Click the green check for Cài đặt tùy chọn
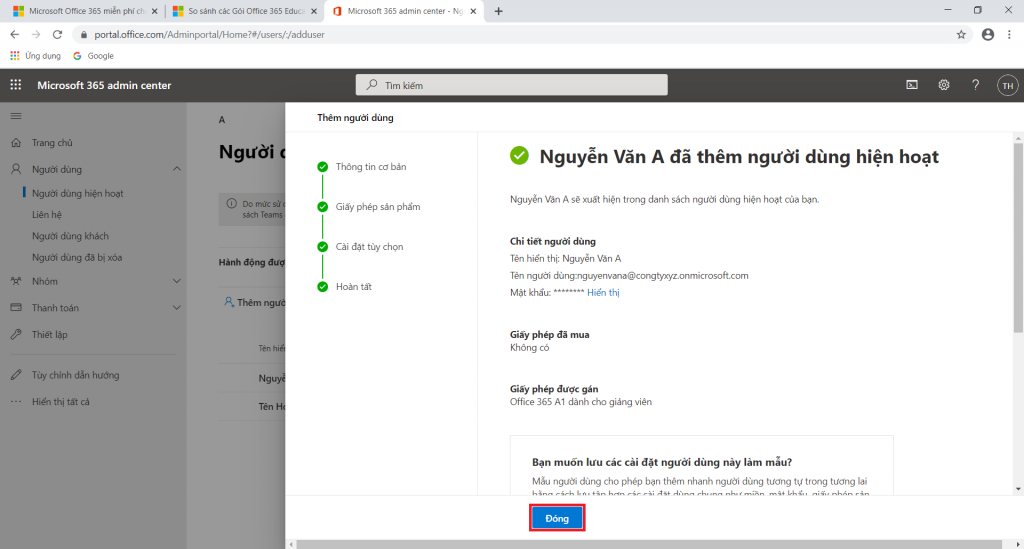The image size is (1024, 549). click(323, 247)
